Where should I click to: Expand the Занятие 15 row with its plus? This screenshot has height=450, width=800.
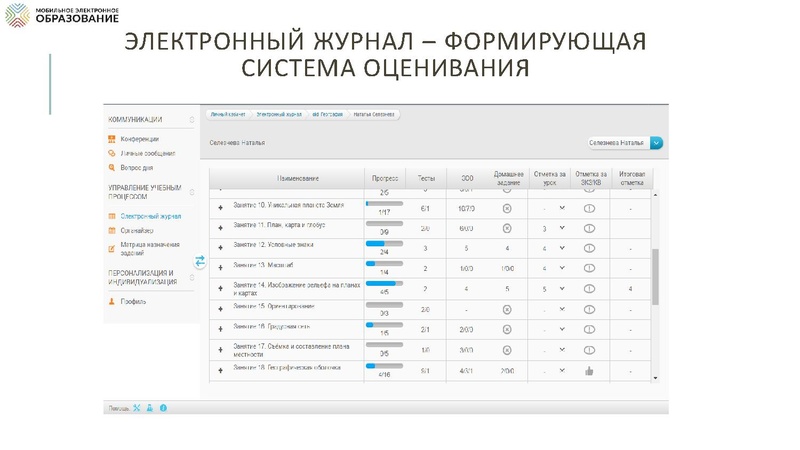(x=220, y=309)
